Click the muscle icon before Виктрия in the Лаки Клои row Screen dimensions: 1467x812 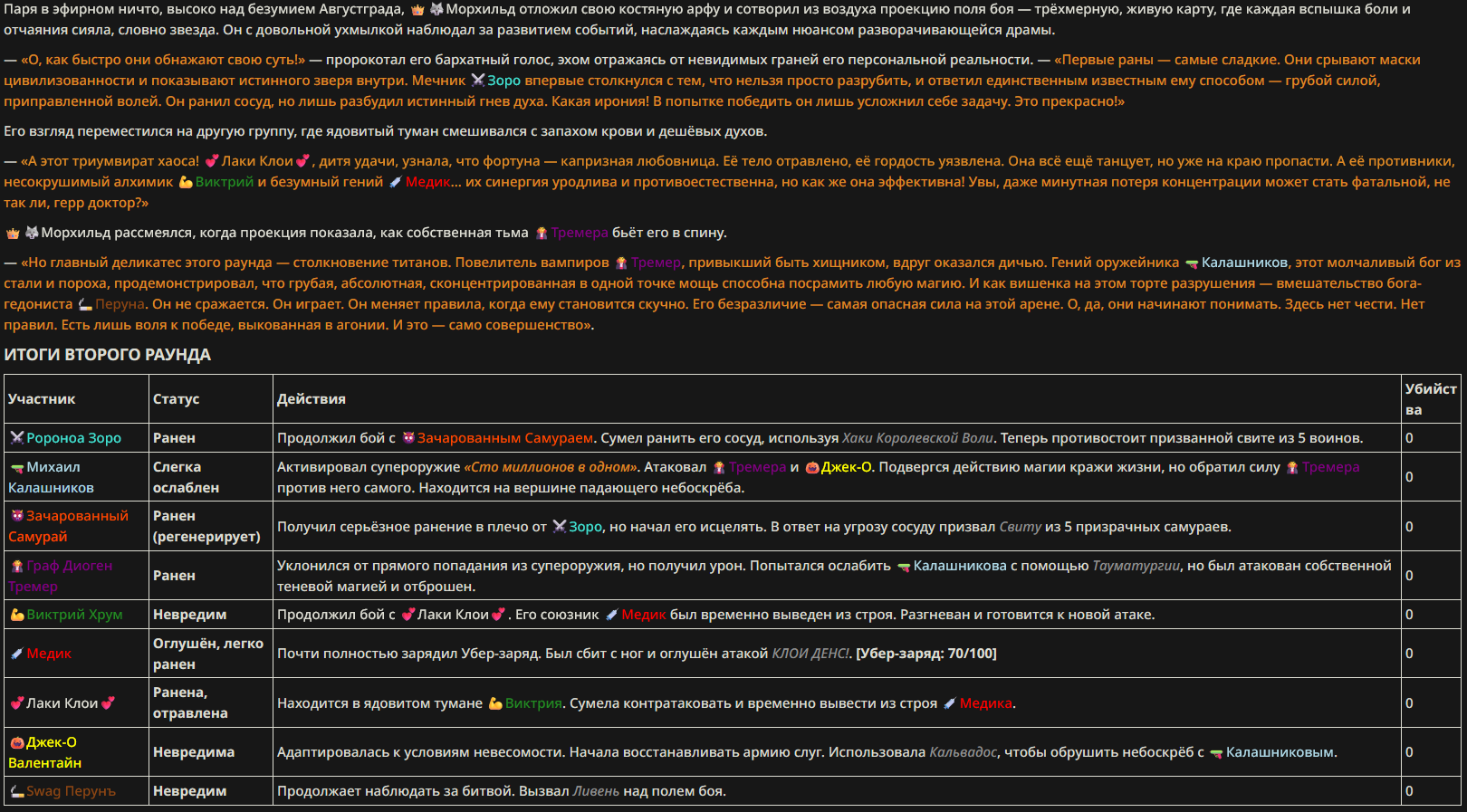click(x=495, y=703)
